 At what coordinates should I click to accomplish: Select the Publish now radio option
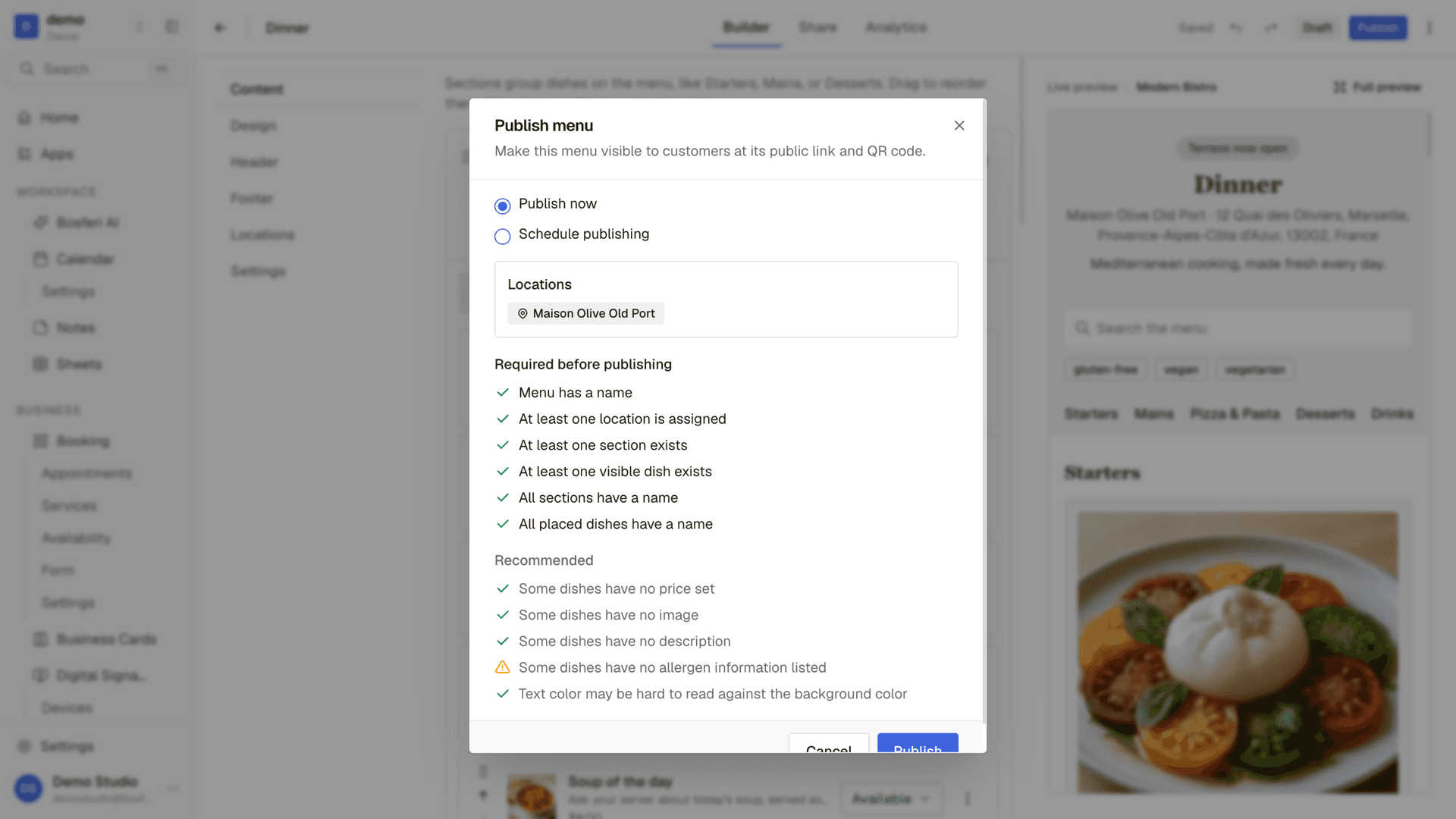[502, 206]
